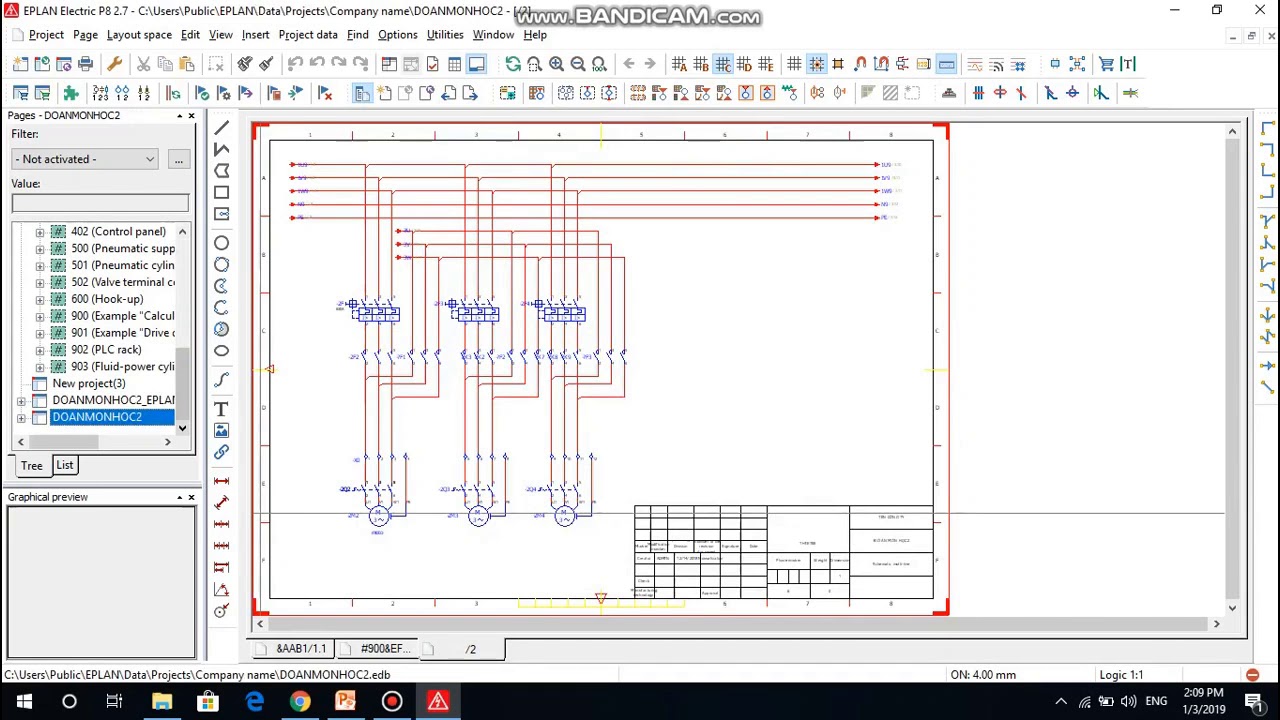The height and width of the screenshot is (720, 1280).
Task: Click the Zoom in magnifier icon
Action: pos(556,64)
